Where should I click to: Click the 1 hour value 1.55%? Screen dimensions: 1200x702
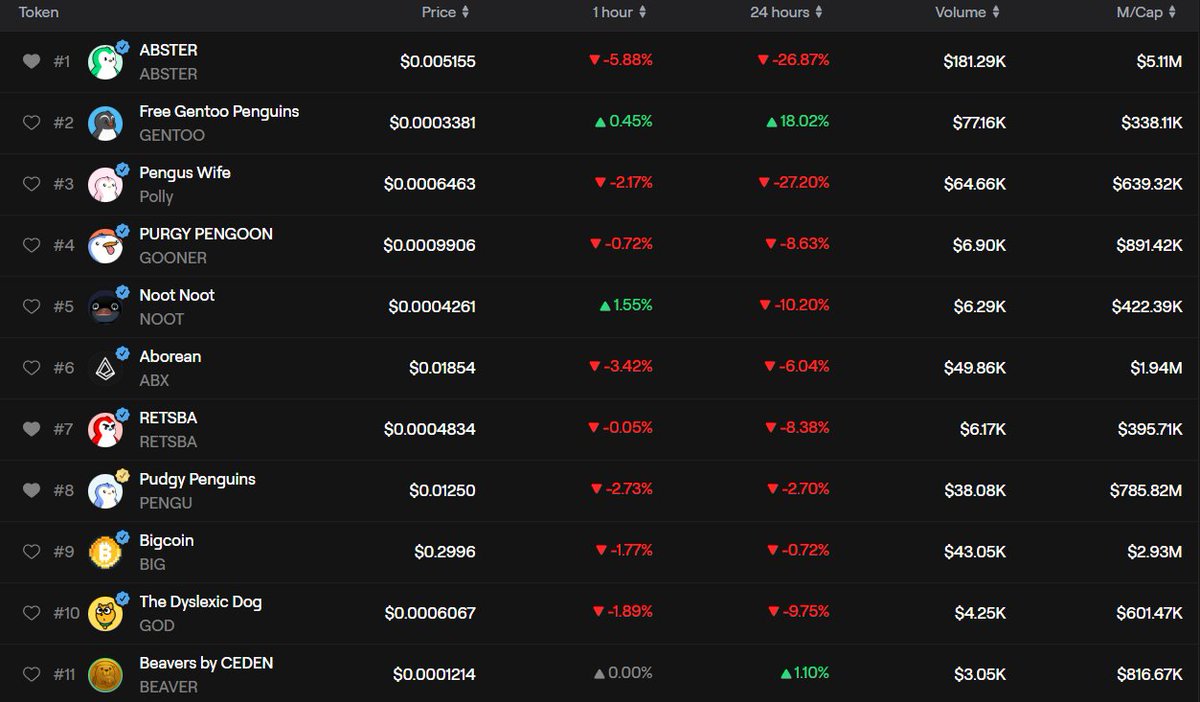pyautogui.click(x=625, y=305)
